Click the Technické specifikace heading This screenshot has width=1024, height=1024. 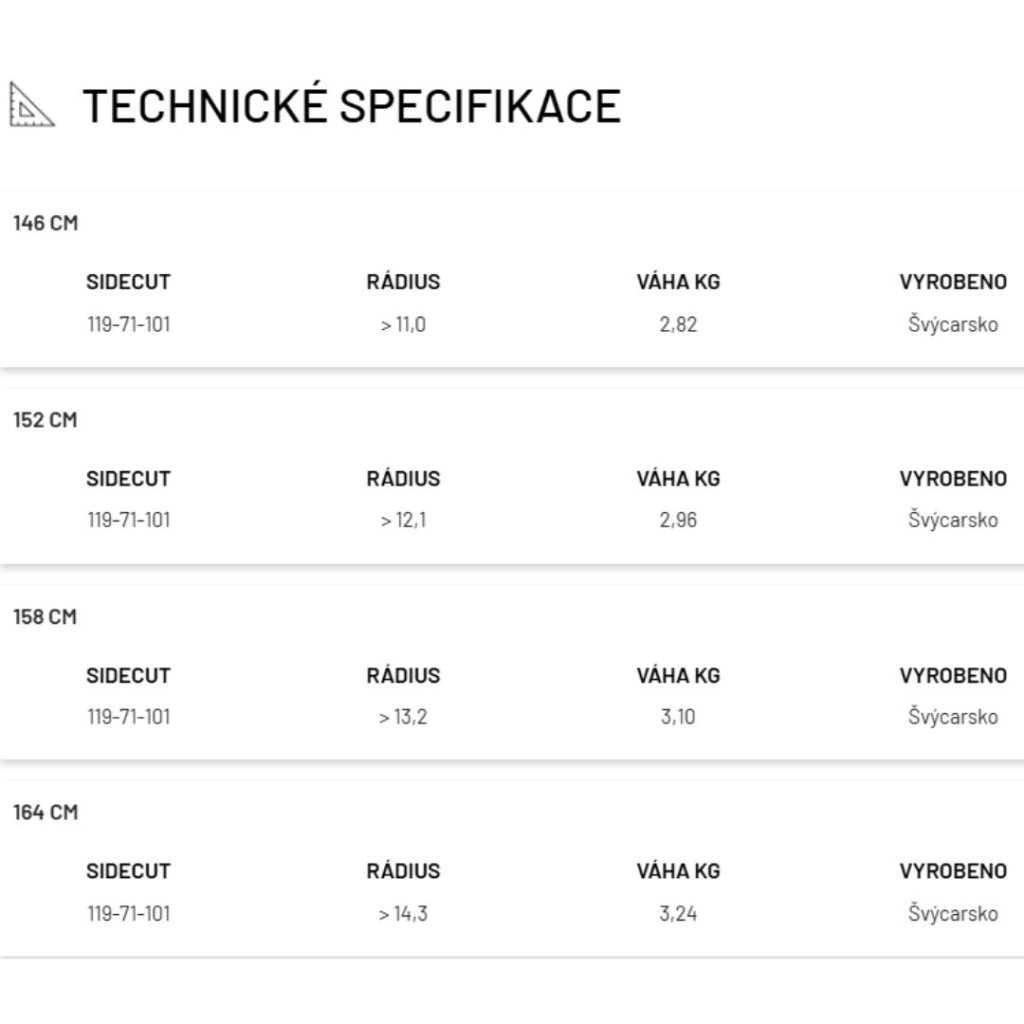pos(351,106)
